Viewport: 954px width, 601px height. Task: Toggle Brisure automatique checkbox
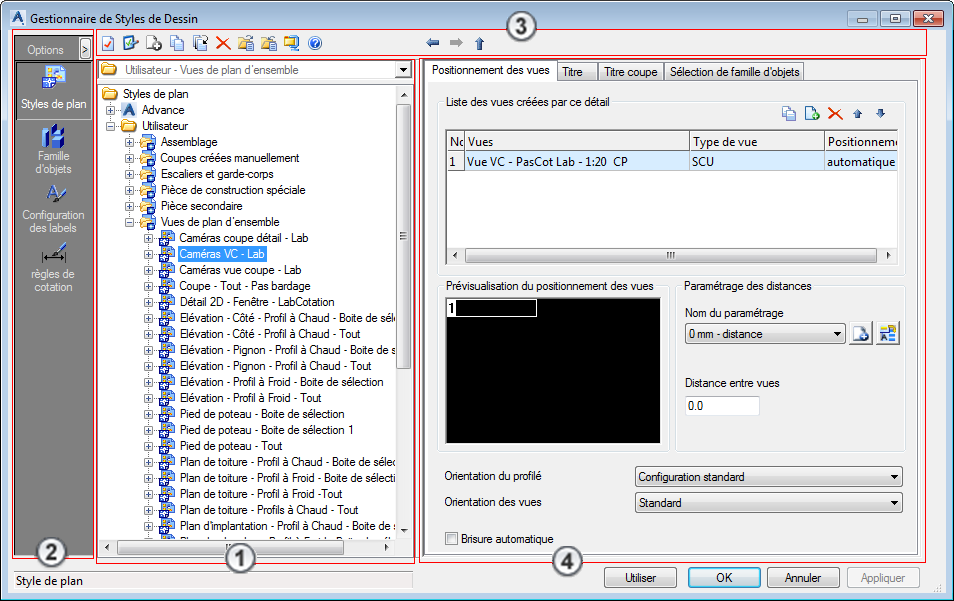(451, 539)
